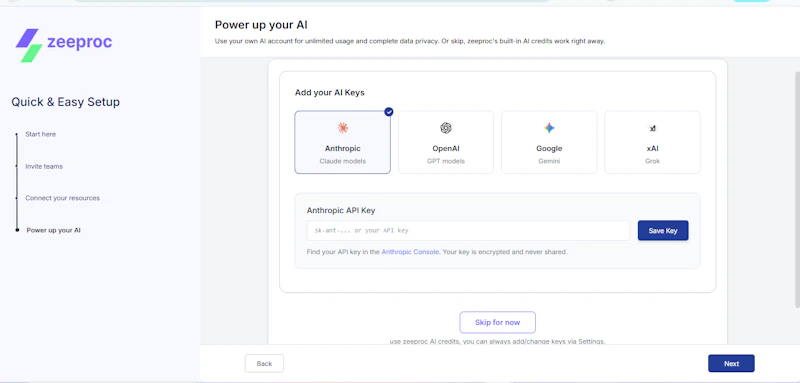Select the "GPT models" provider card
Image resolution: width=800 pixels, height=383 pixels.
[x=446, y=142]
